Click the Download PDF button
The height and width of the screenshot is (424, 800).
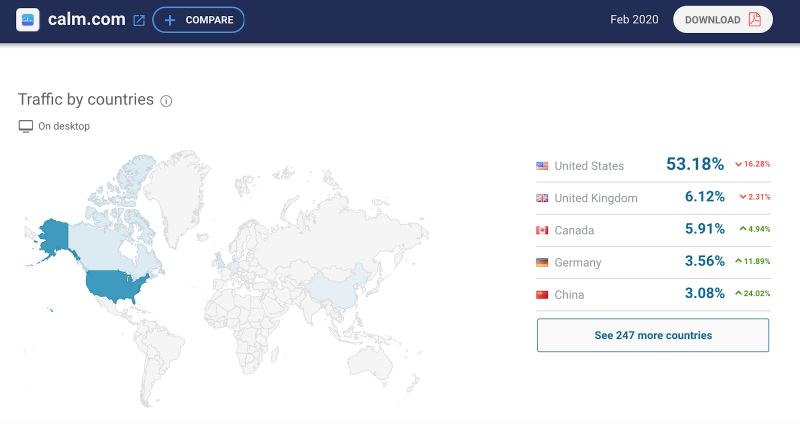[722, 20]
